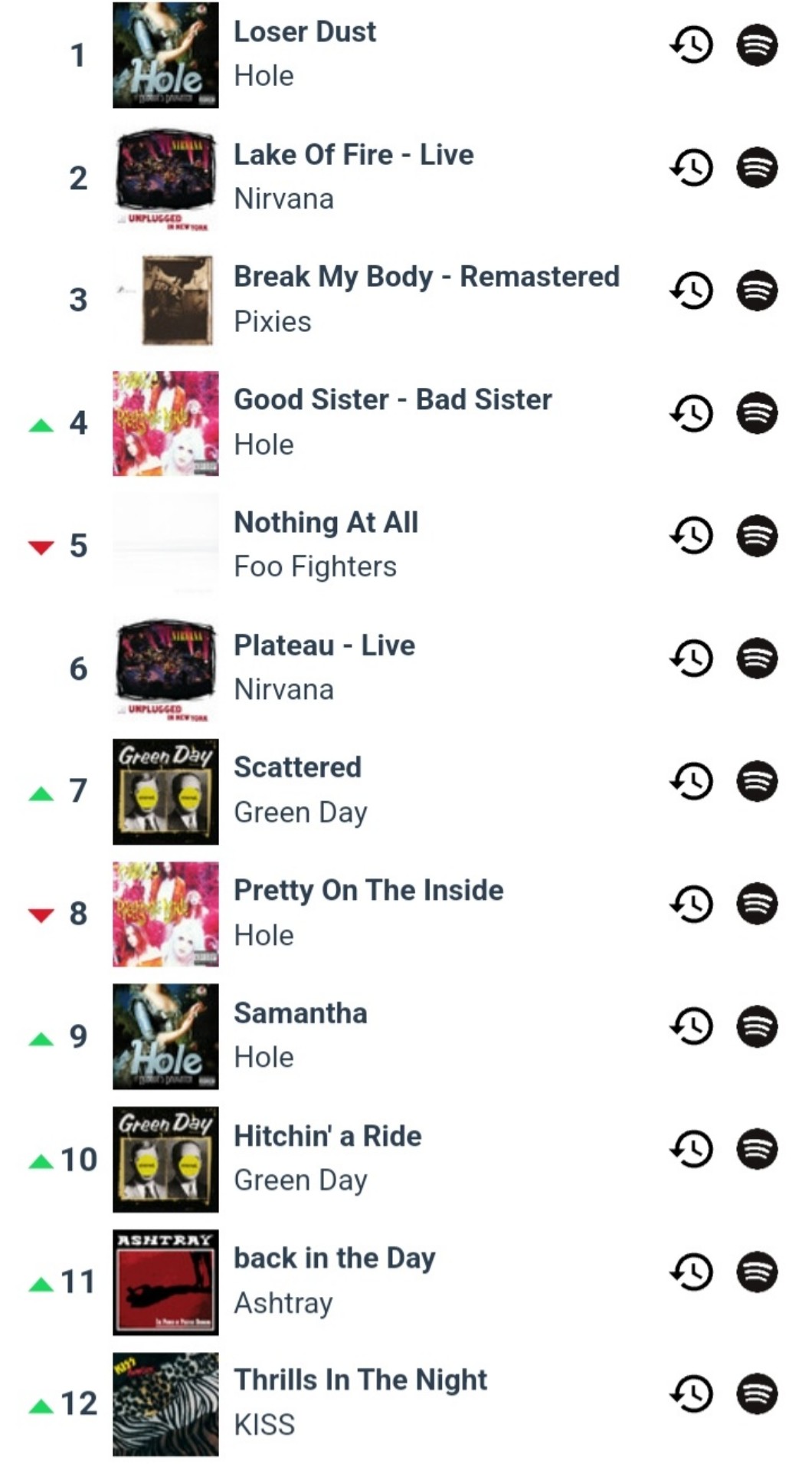Open Lake Of Fire - Live in Spotify

click(757, 168)
